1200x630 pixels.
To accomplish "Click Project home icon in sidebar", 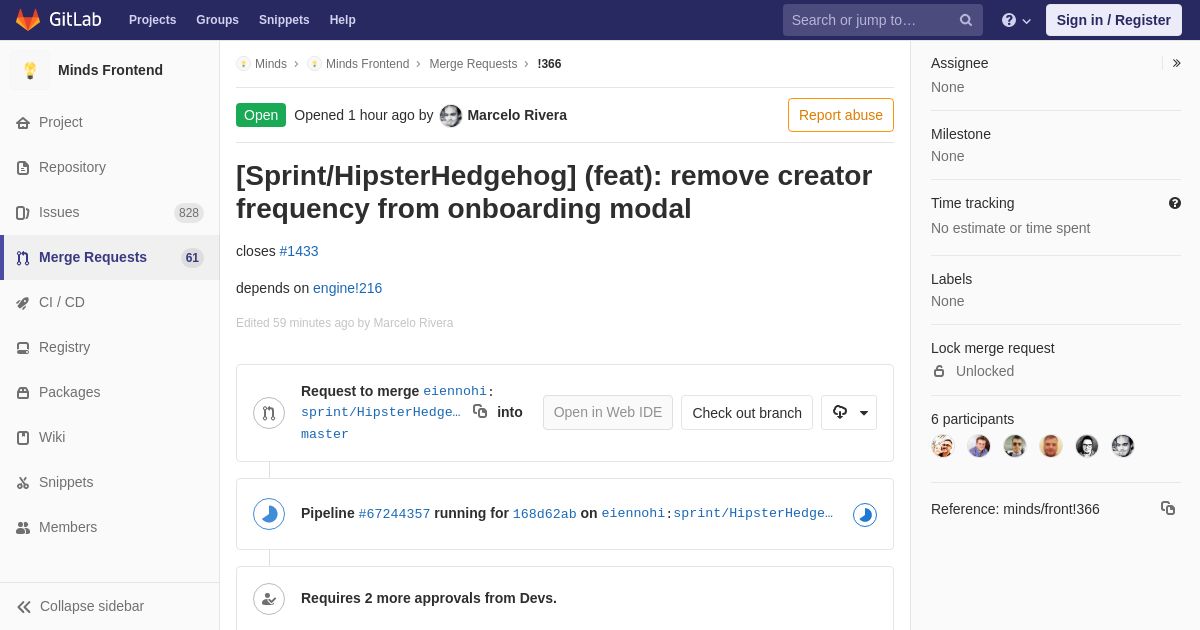I will [x=23, y=123].
